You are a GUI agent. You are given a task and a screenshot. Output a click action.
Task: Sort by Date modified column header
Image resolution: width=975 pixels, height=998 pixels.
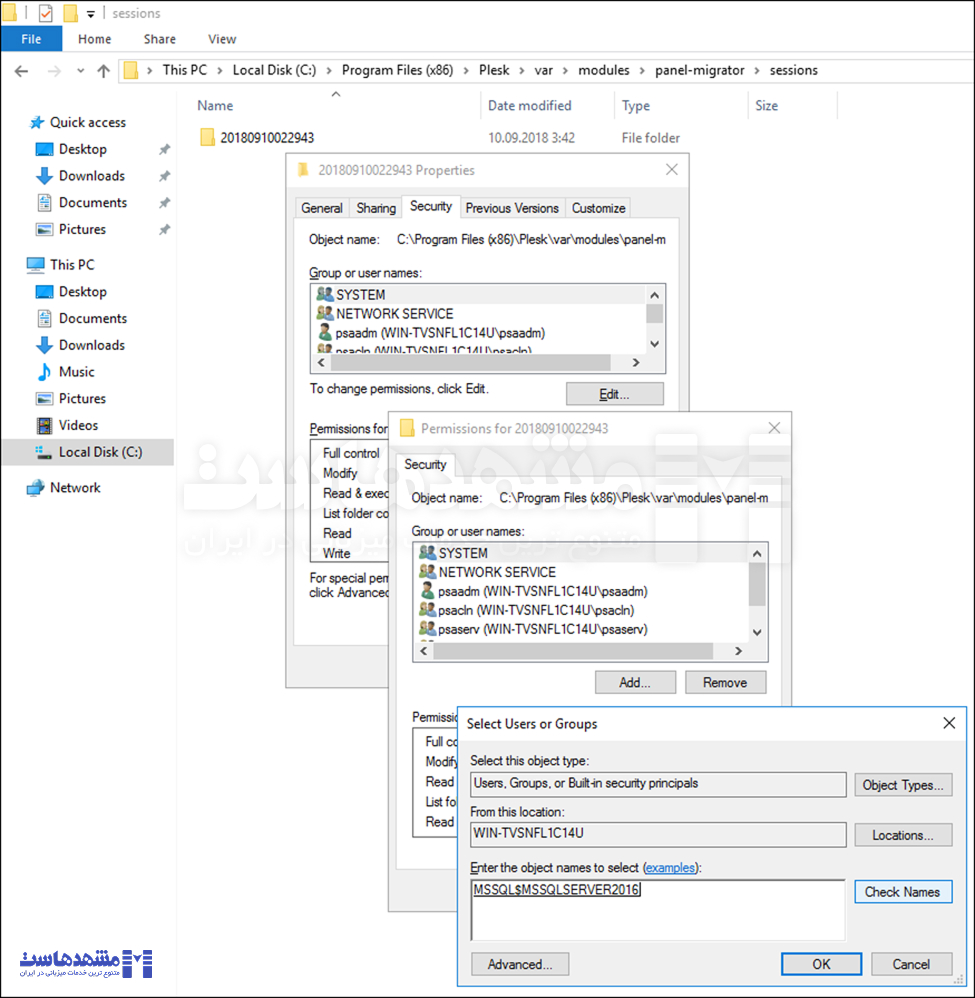pos(530,106)
